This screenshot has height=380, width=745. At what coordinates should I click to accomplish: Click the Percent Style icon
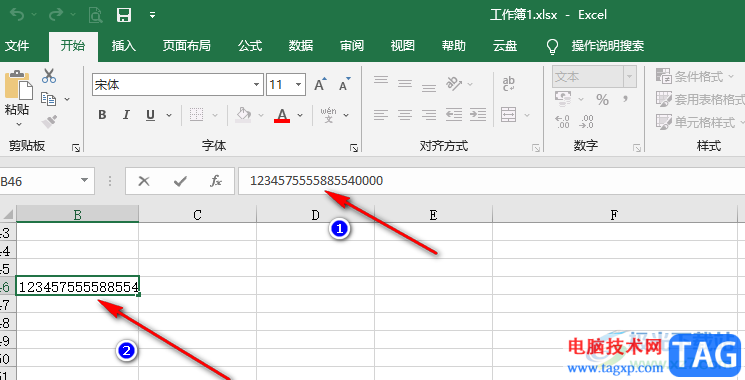(x=602, y=99)
